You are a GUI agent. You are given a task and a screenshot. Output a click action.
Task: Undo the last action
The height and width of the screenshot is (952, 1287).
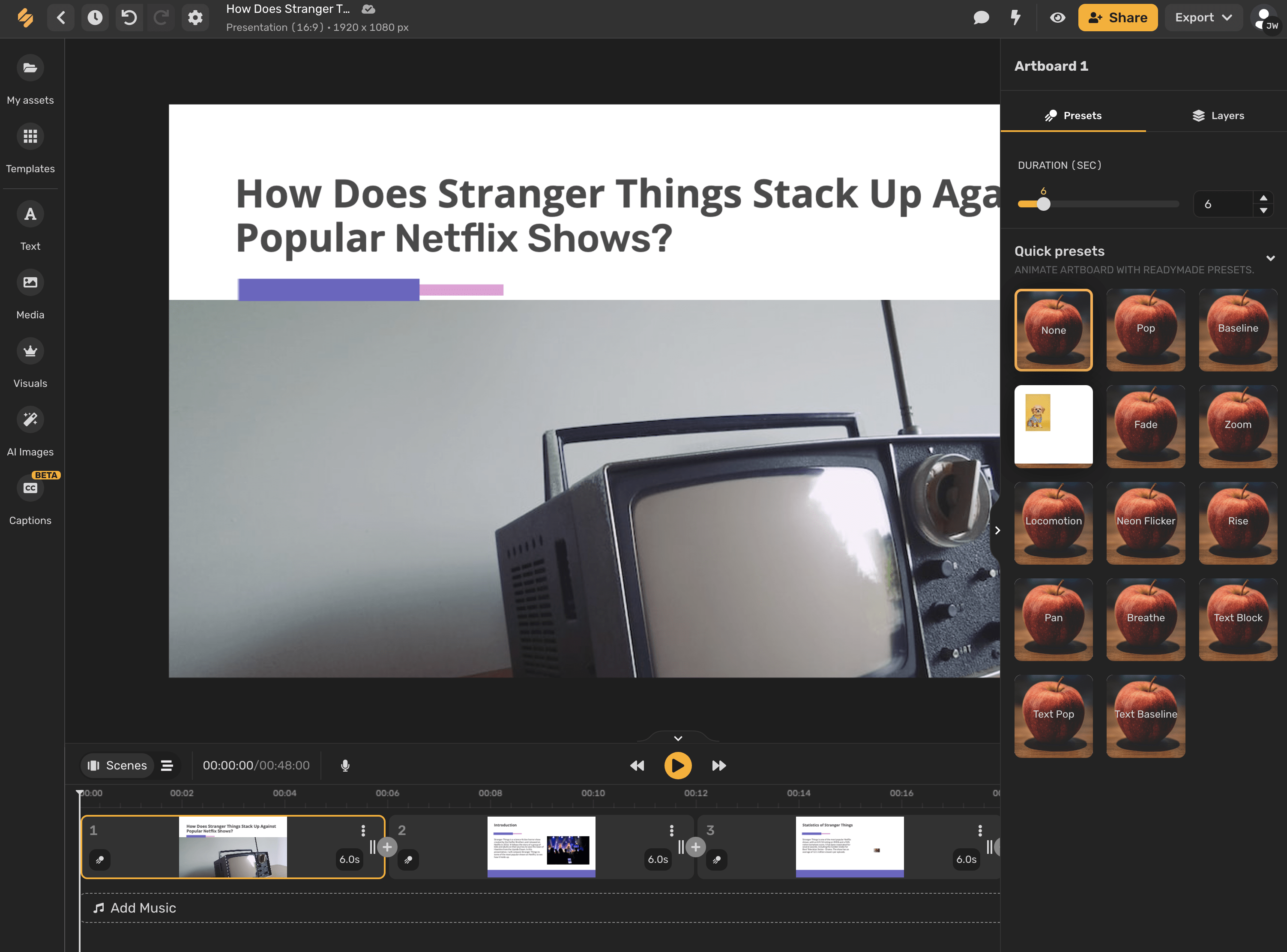click(x=129, y=18)
